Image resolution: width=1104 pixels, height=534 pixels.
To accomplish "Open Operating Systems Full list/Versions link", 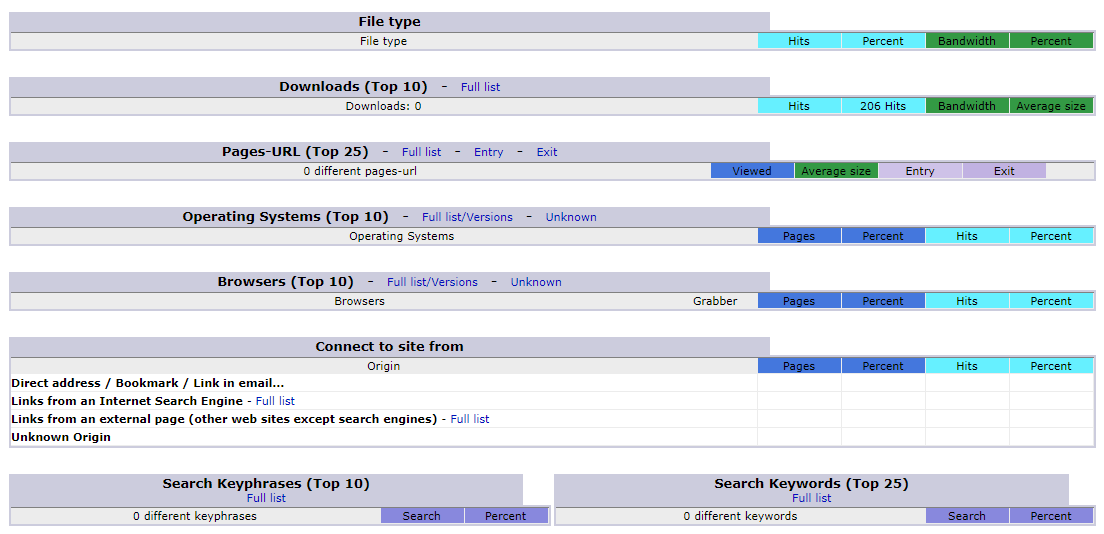I will pyautogui.click(x=467, y=217).
